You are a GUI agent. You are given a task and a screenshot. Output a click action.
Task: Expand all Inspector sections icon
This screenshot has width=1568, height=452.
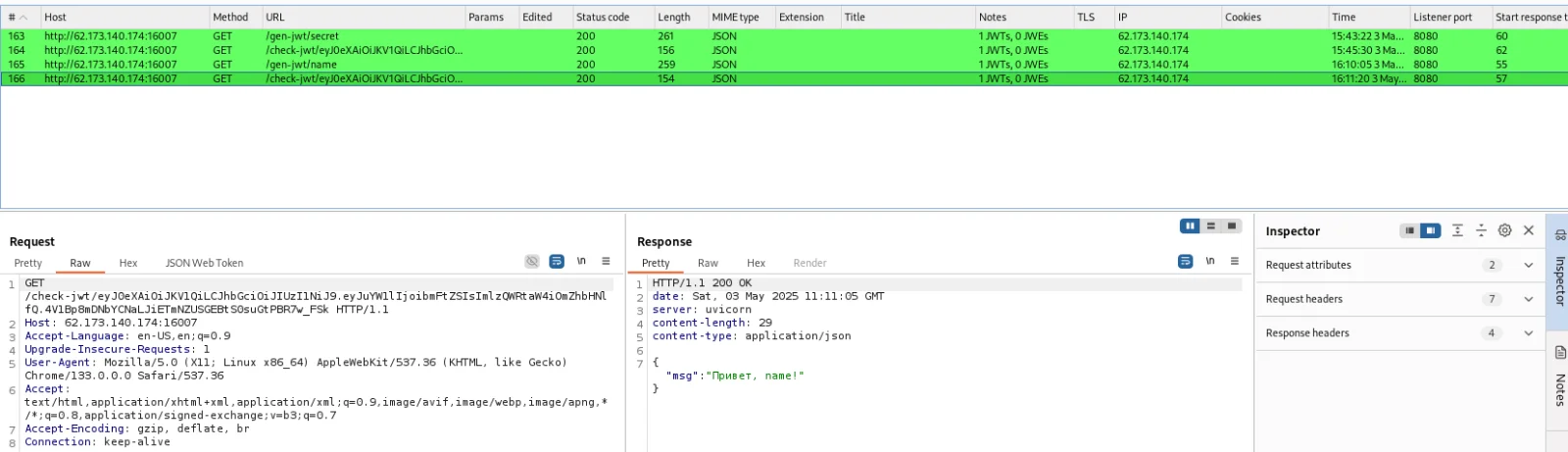[x=1457, y=230]
